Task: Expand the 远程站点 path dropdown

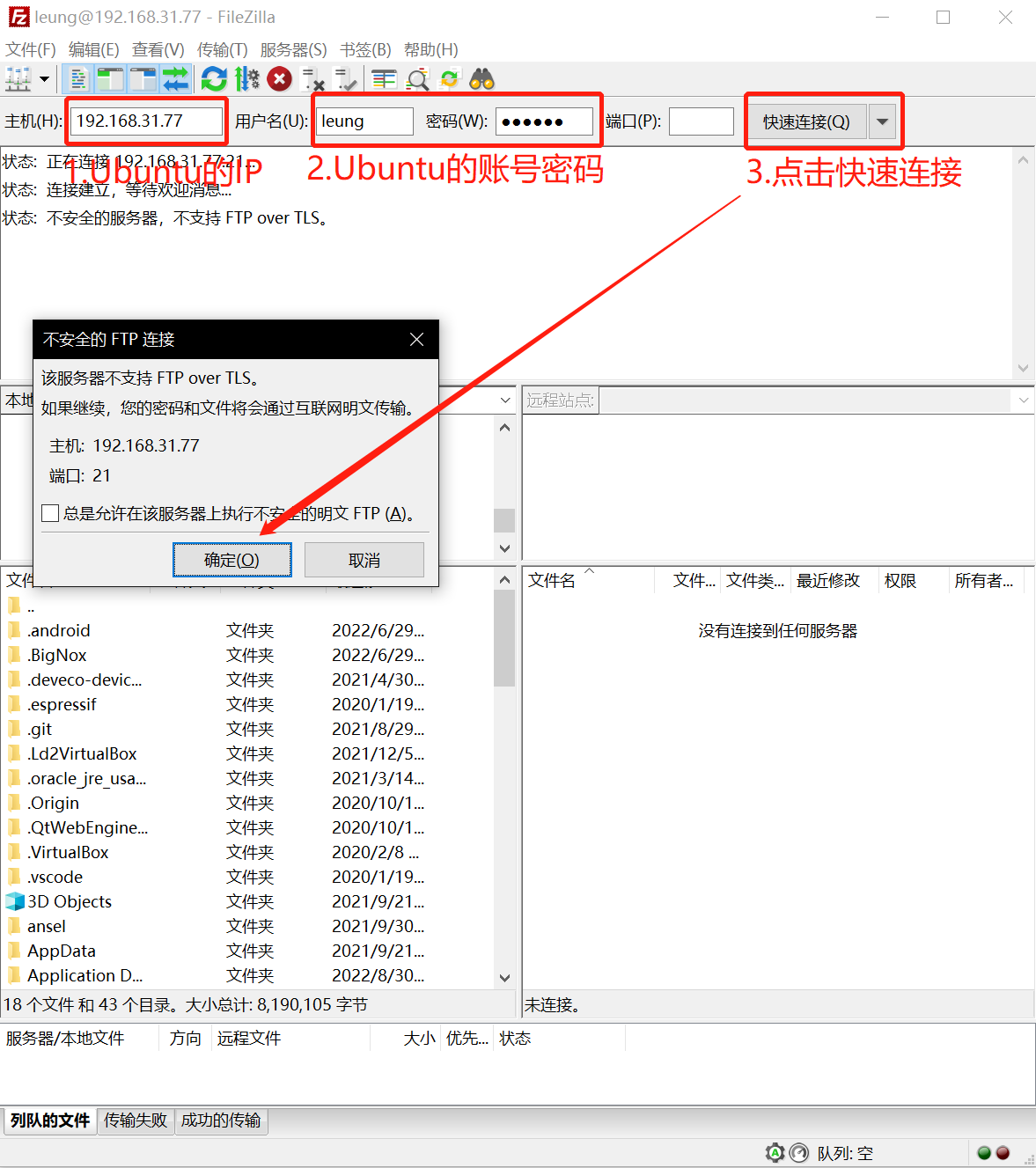Action: click(1024, 400)
